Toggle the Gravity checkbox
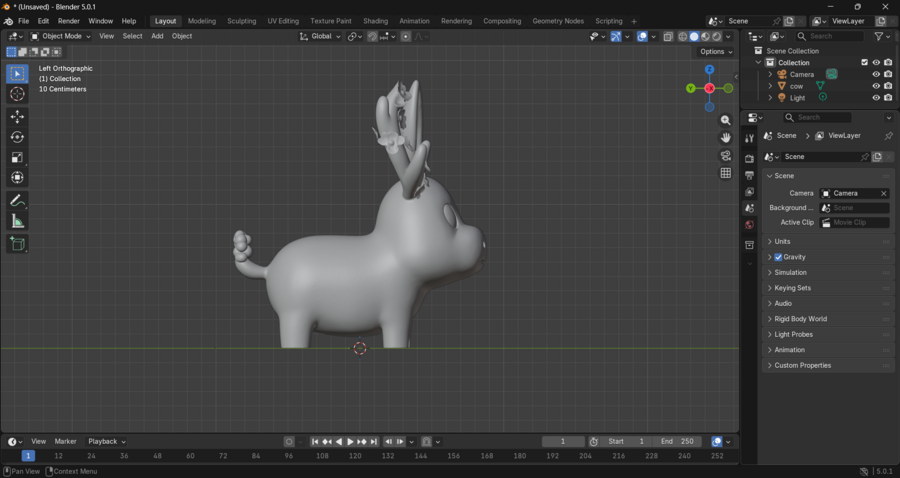900x478 pixels. (778, 257)
